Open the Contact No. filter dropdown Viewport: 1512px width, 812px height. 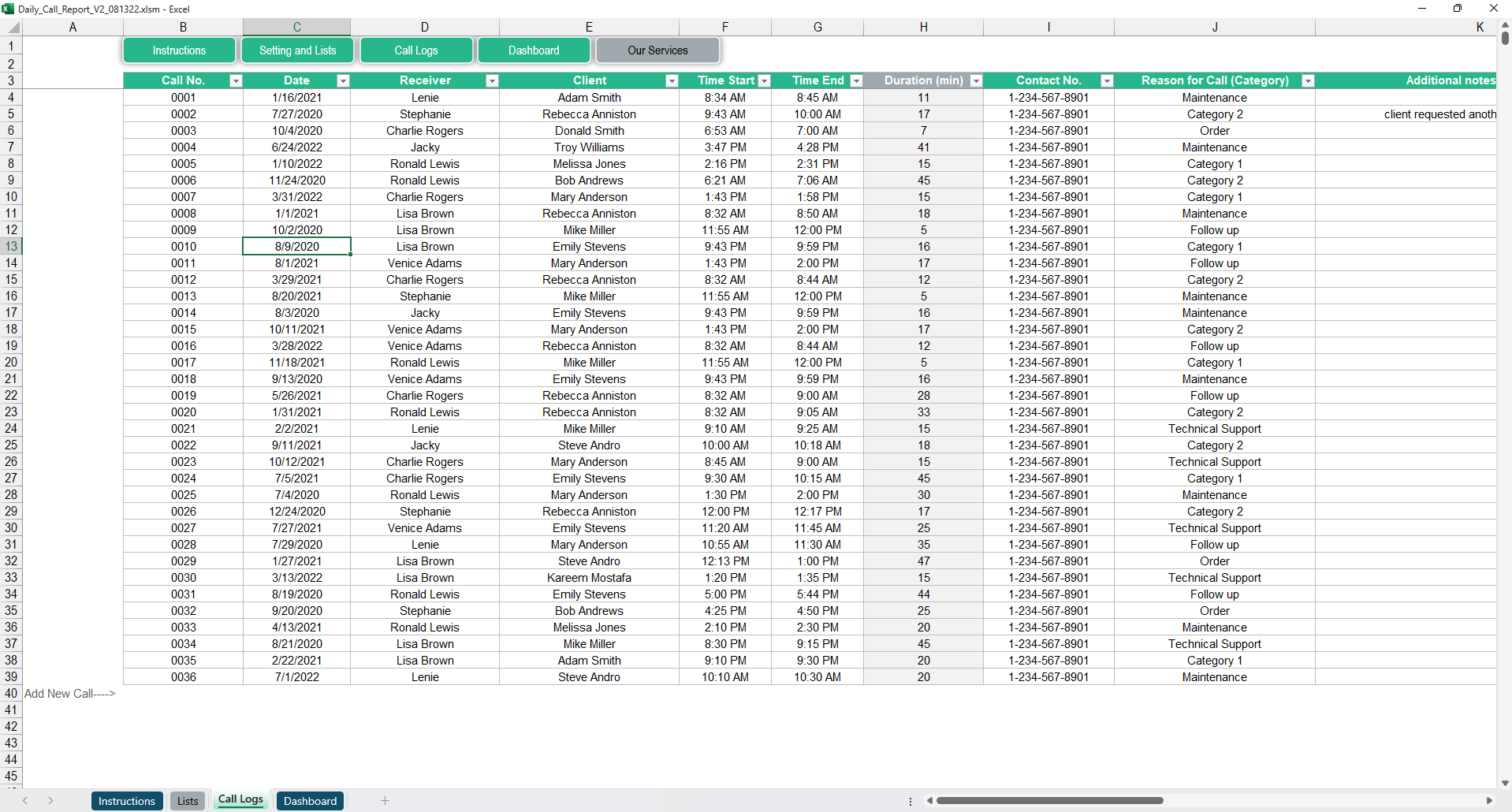click(1106, 80)
